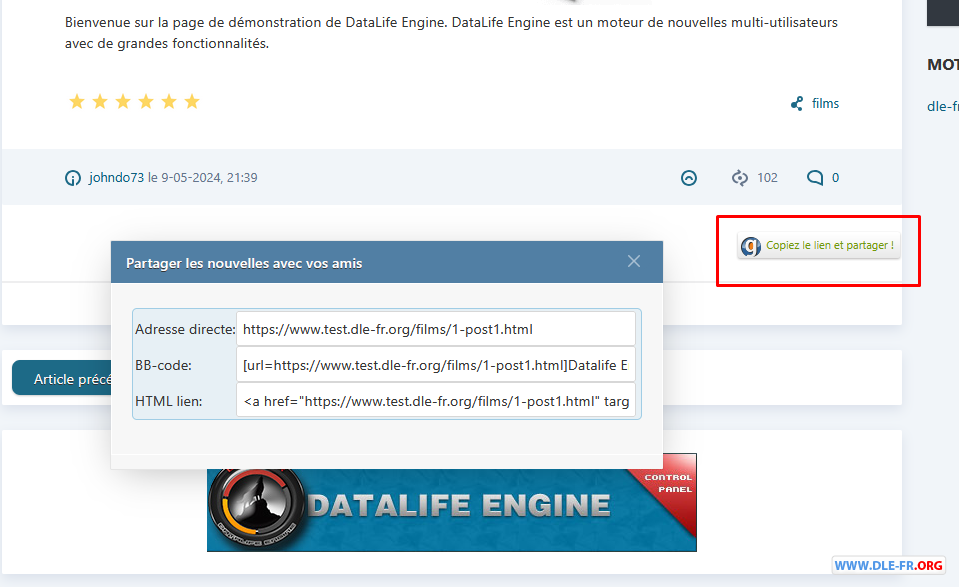This screenshot has height=587, width=959.
Task: Click the BB-code: label
Action: point(163,365)
